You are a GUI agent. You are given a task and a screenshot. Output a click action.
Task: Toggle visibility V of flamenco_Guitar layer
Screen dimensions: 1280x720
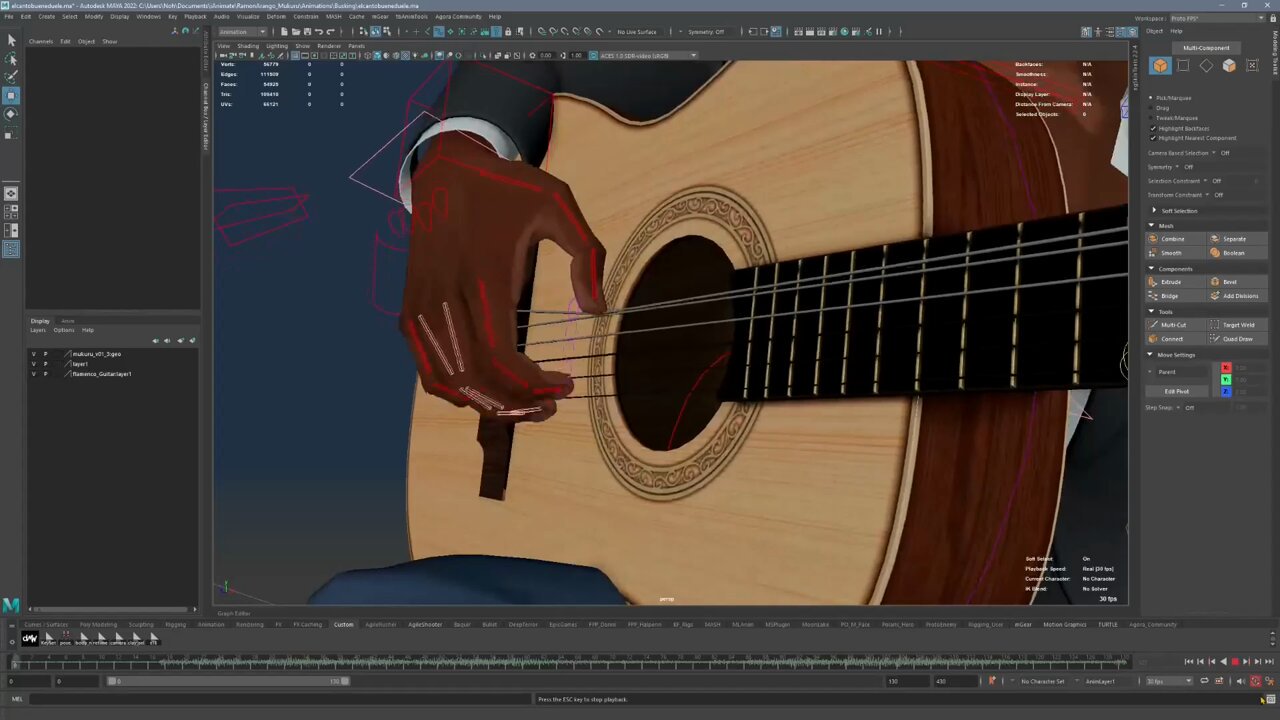33,374
